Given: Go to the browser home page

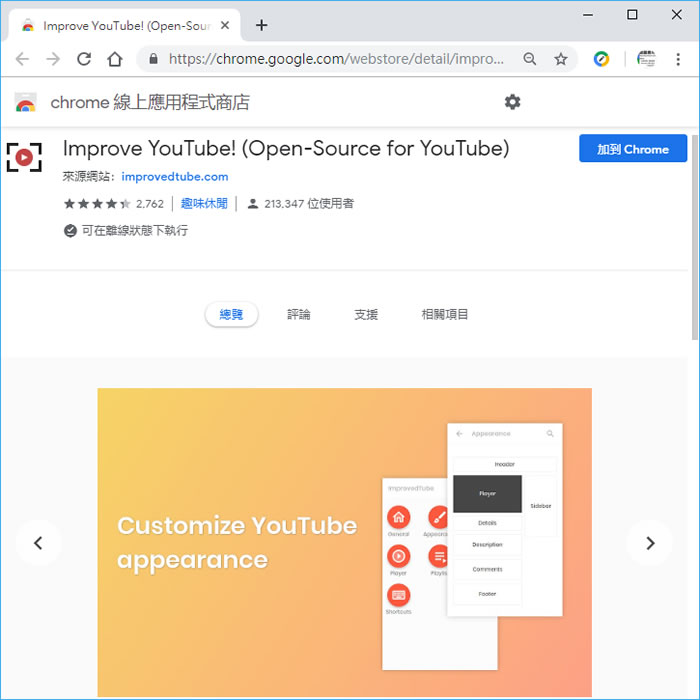Looking at the screenshot, I should 115,59.
